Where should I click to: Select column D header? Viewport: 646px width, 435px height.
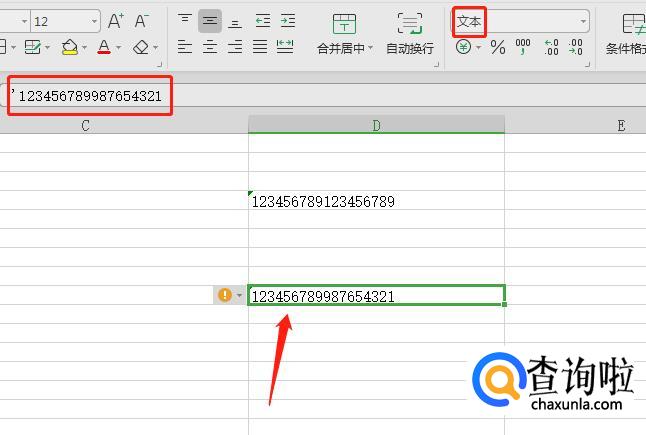point(376,125)
